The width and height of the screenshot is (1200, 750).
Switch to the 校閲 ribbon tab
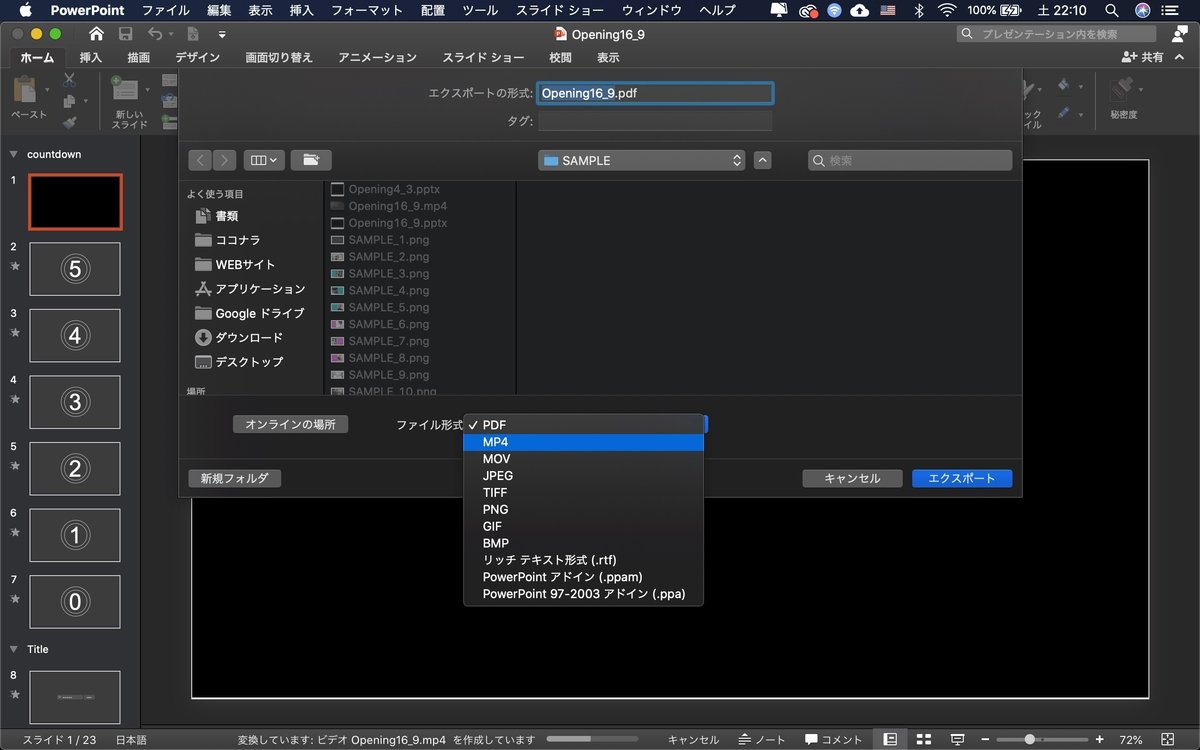pos(560,58)
